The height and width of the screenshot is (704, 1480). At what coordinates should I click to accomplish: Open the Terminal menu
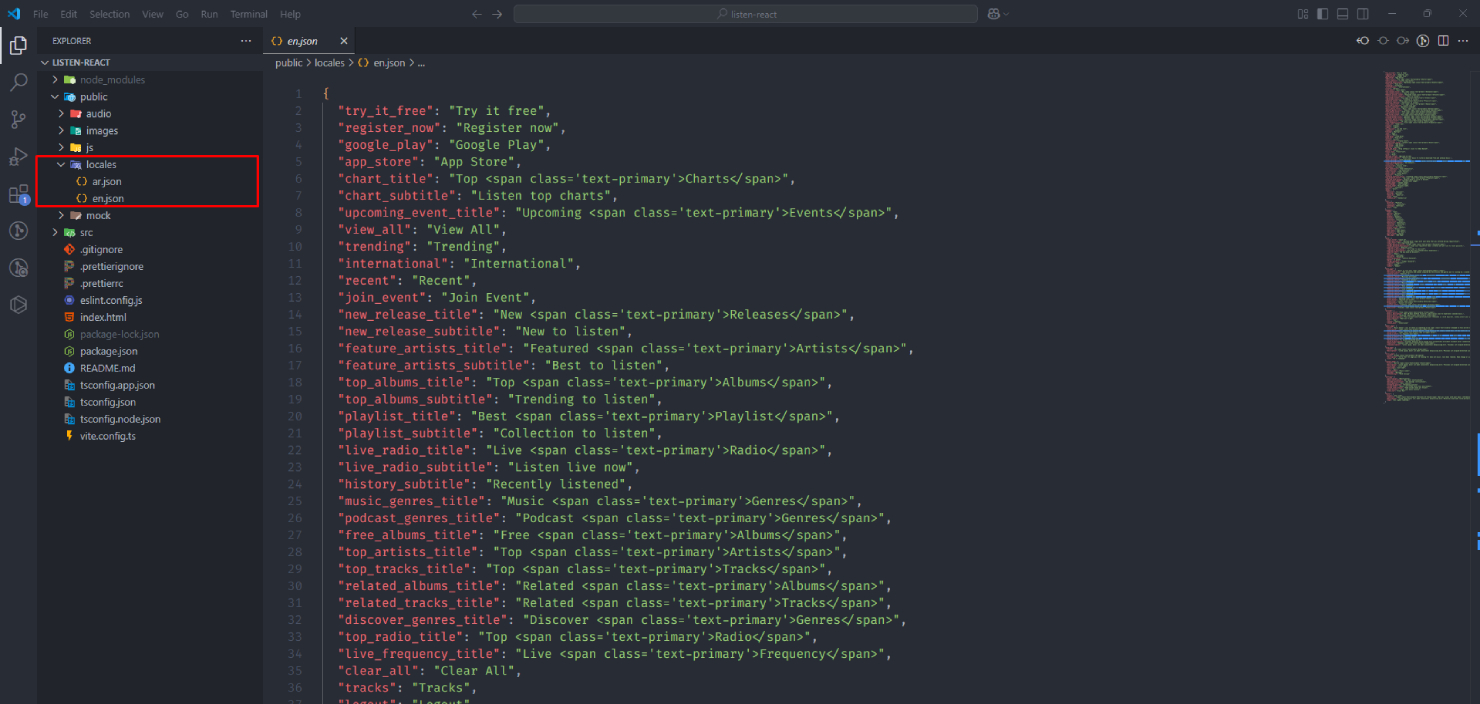point(249,14)
